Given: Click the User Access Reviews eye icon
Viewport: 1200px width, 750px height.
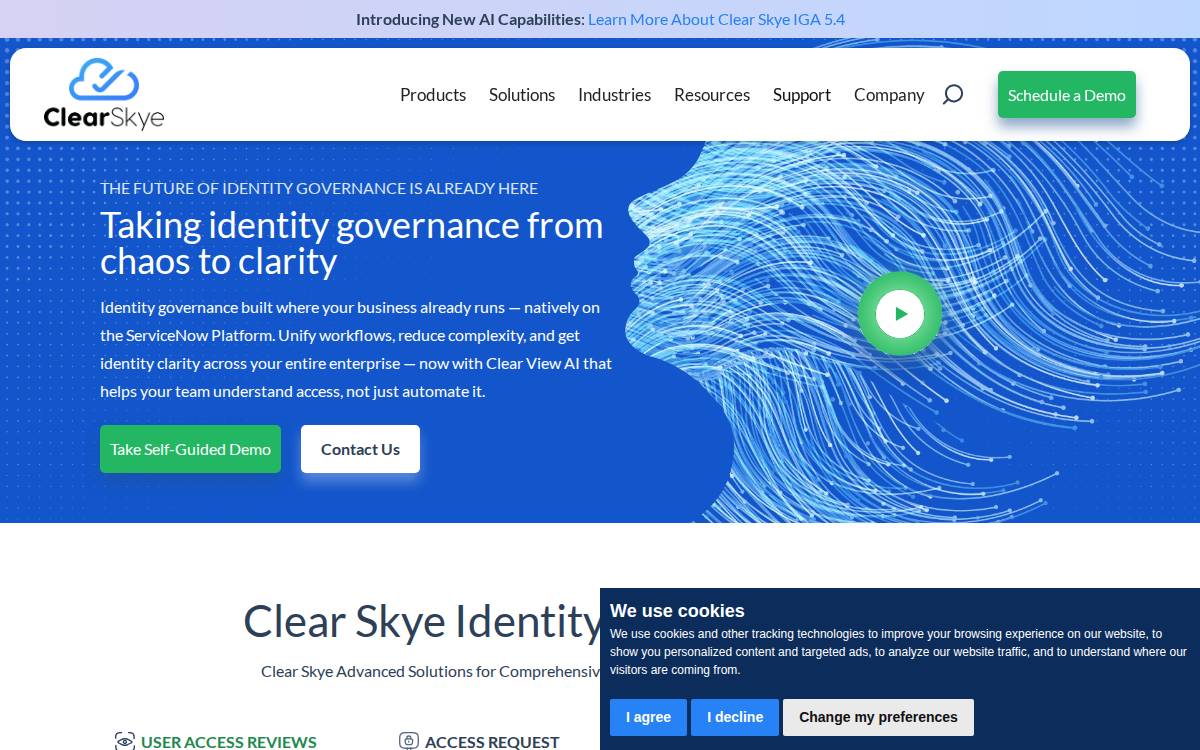Looking at the screenshot, I should coord(125,741).
